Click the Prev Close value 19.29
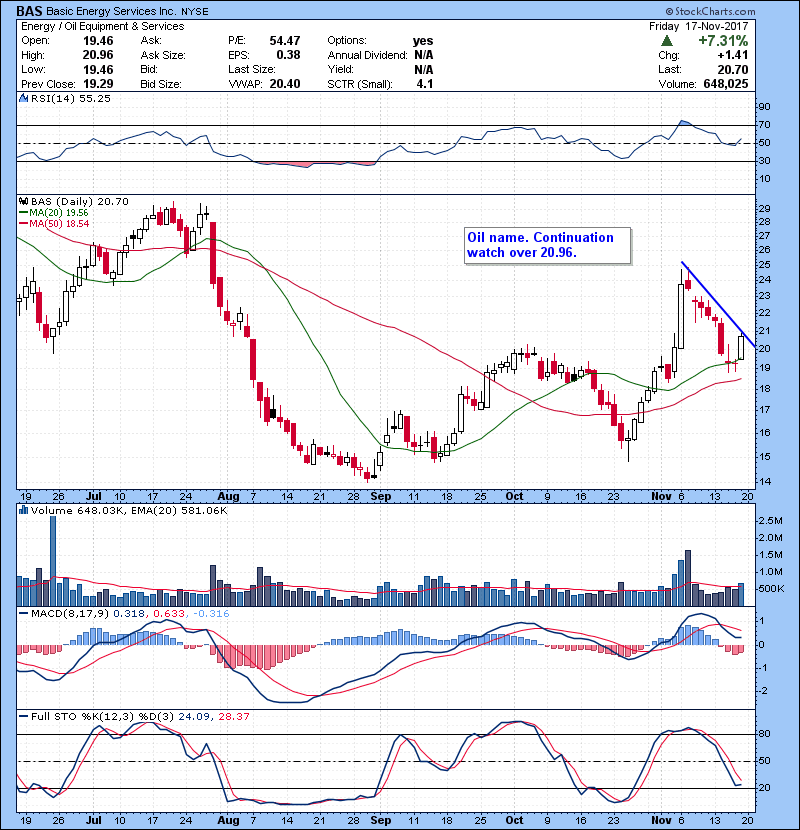 [98, 84]
